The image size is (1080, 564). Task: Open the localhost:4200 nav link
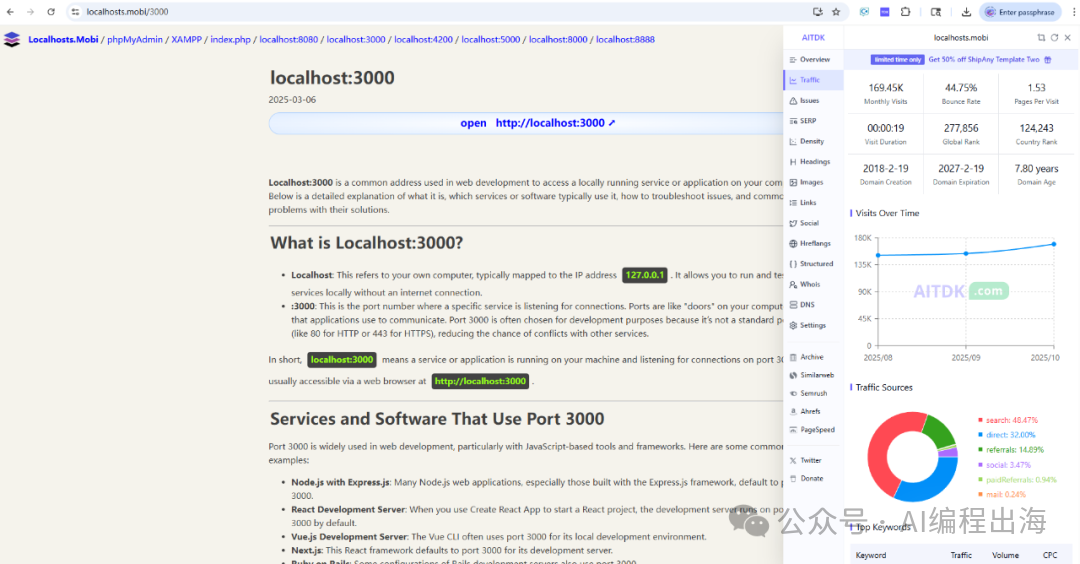click(x=424, y=39)
